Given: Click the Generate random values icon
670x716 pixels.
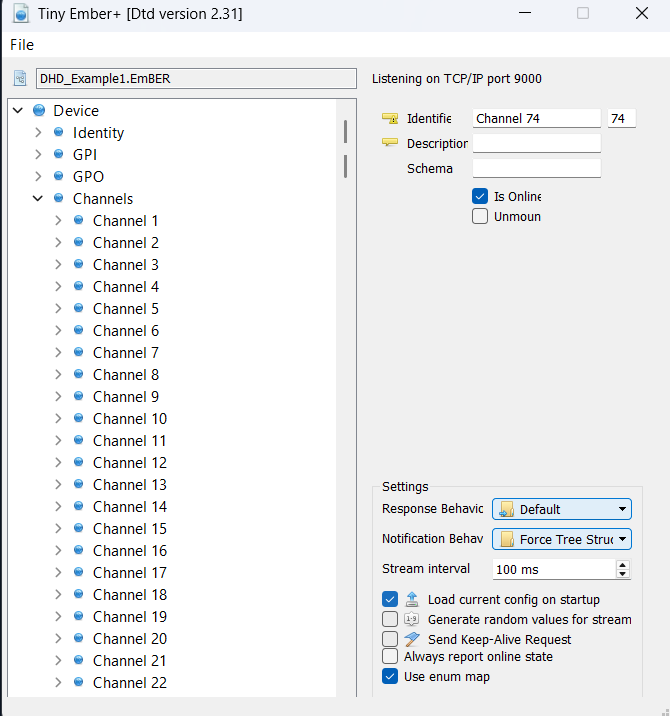Looking at the screenshot, I should pos(411,619).
